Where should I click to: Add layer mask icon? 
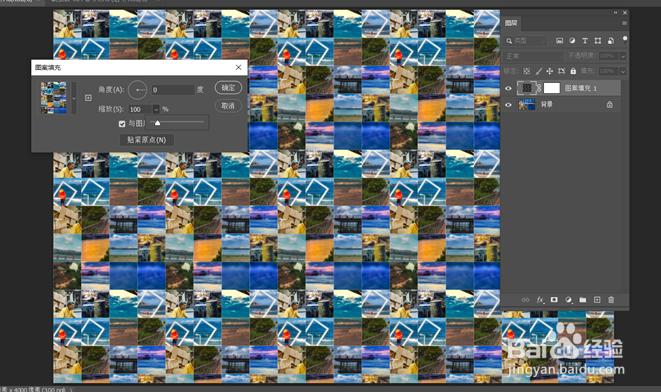(x=554, y=300)
